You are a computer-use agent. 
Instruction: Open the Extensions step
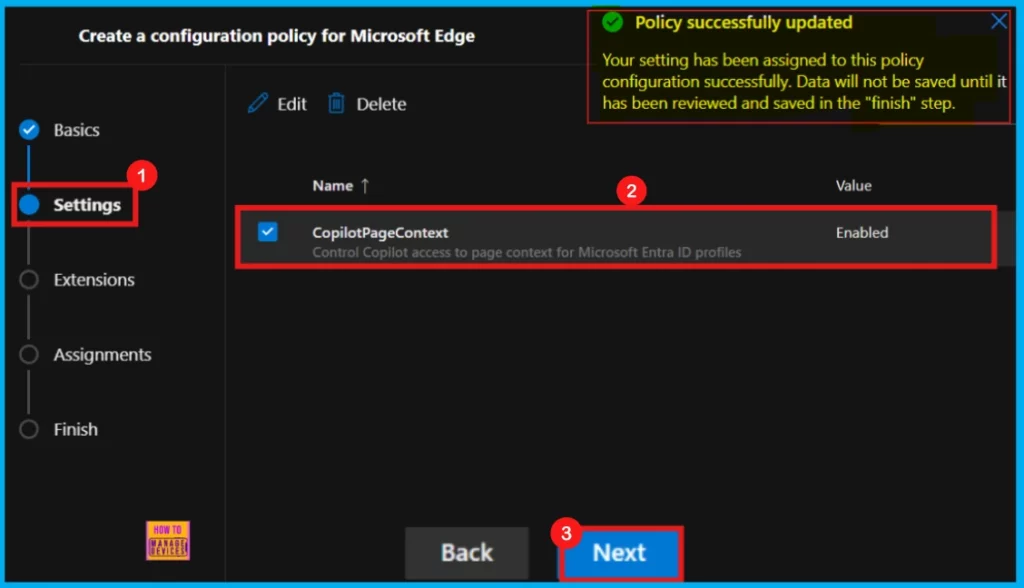click(x=94, y=280)
